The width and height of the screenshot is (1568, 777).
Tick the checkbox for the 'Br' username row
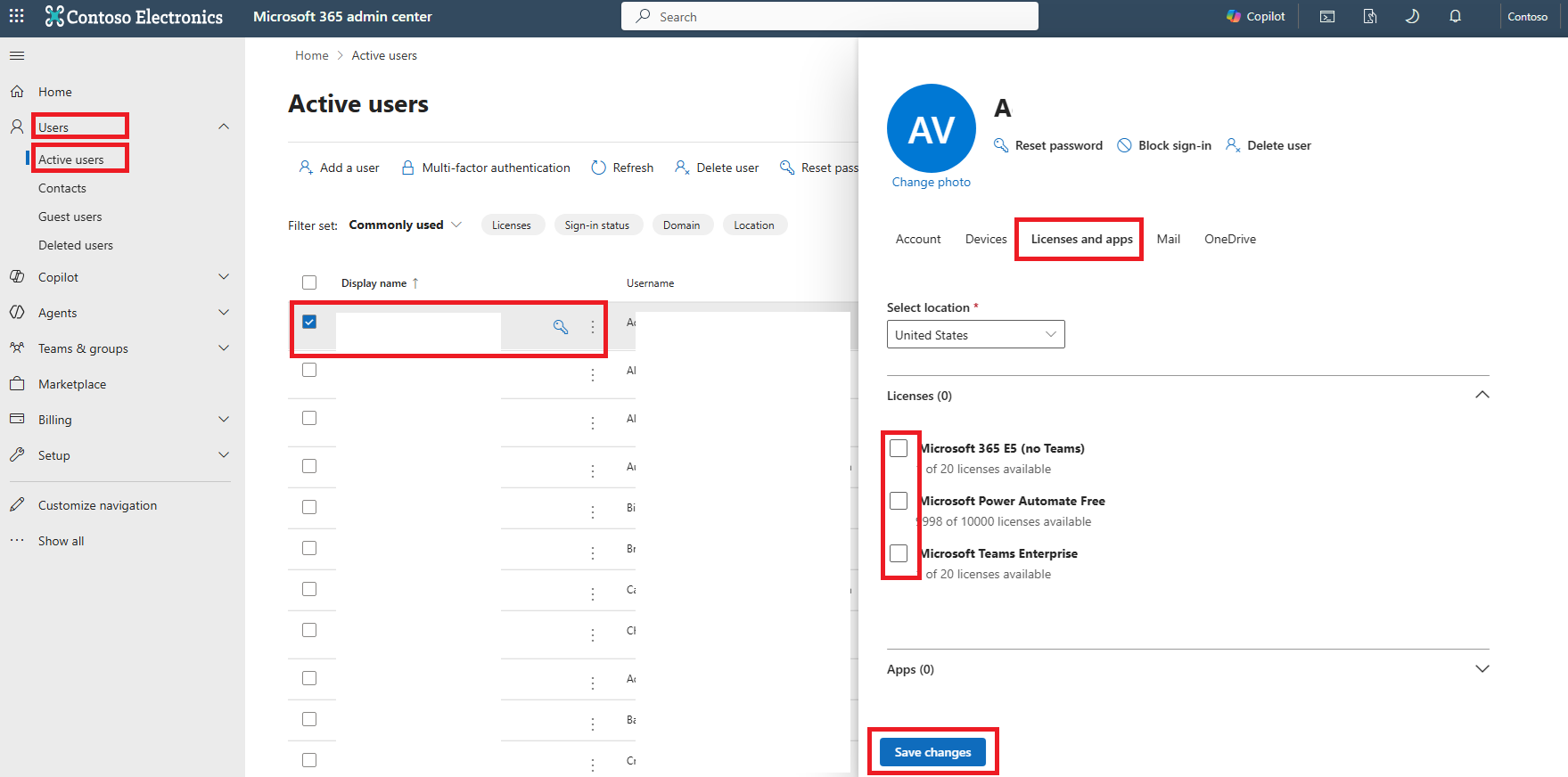coord(309,548)
